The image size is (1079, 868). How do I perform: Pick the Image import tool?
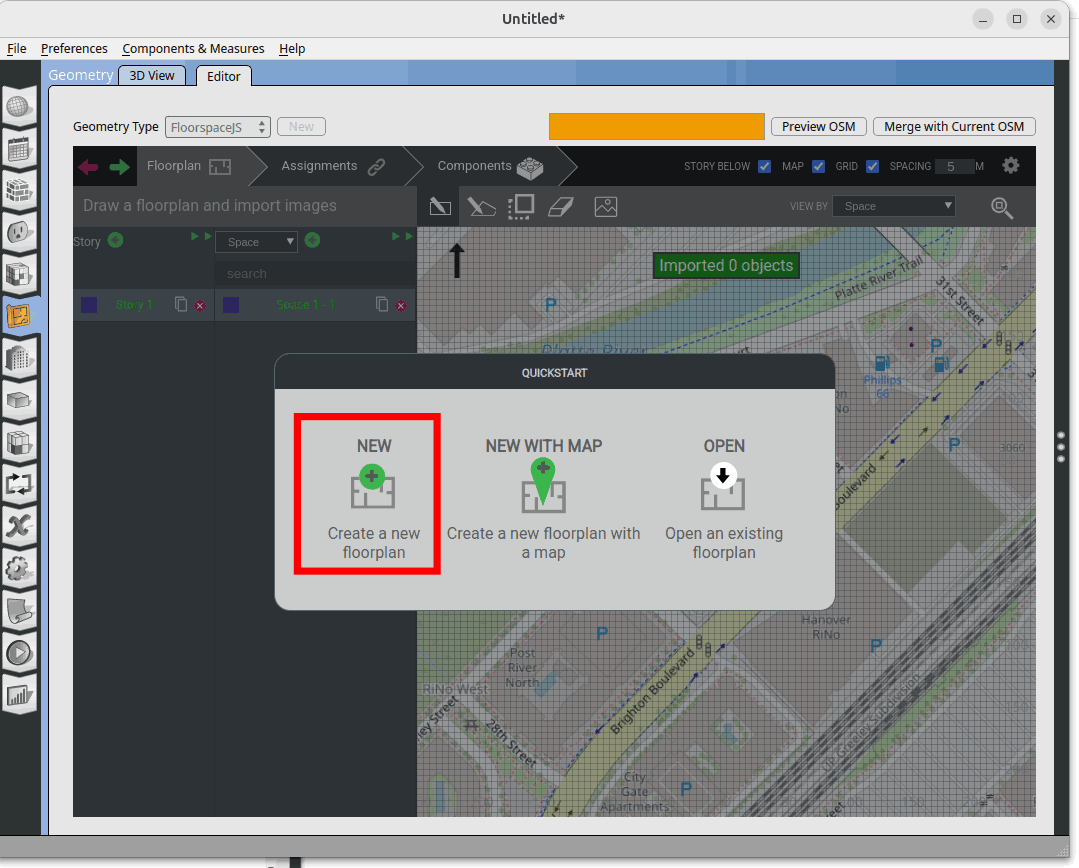click(x=605, y=207)
